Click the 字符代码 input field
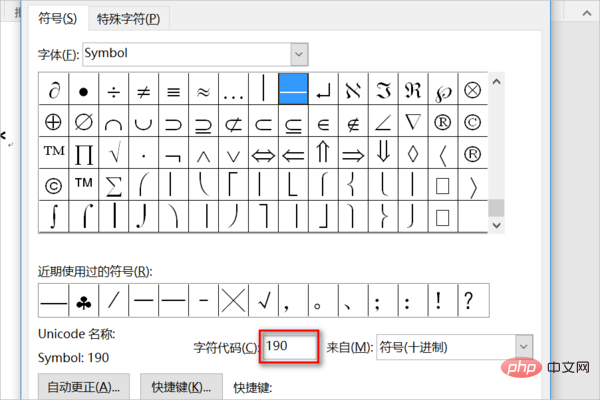This screenshot has width=600, height=400. click(290, 347)
